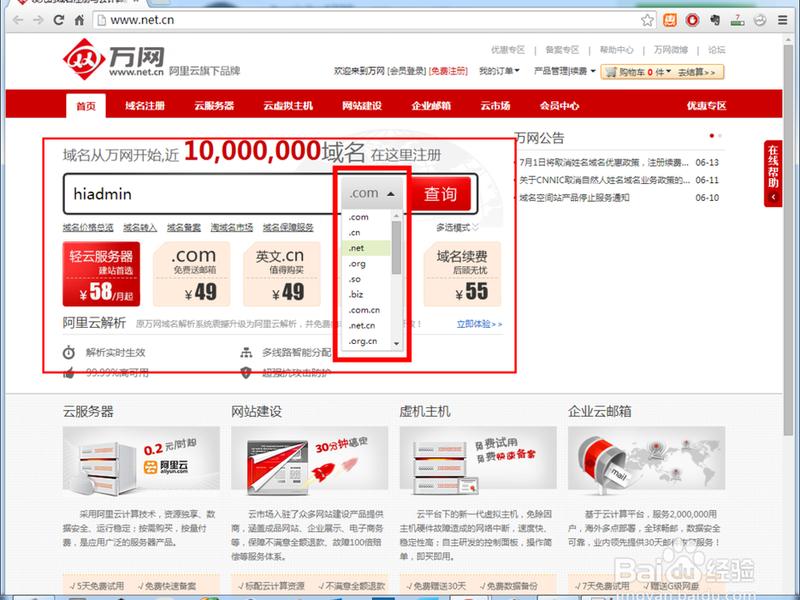Click the shopping cart icon

point(610,72)
